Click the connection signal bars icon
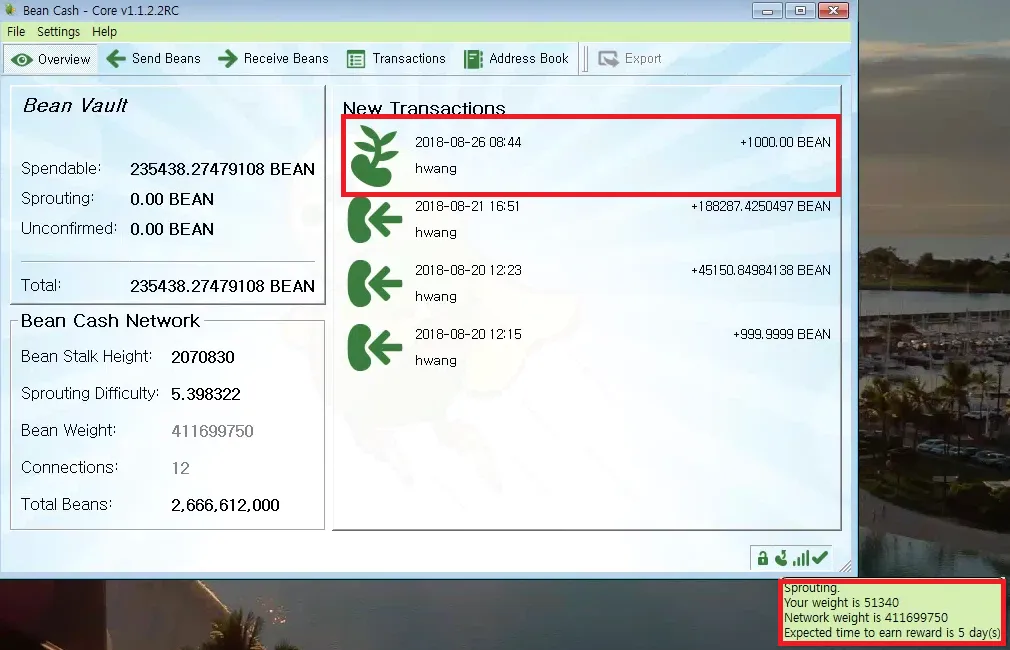The width and height of the screenshot is (1010, 650). pos(801,558)
